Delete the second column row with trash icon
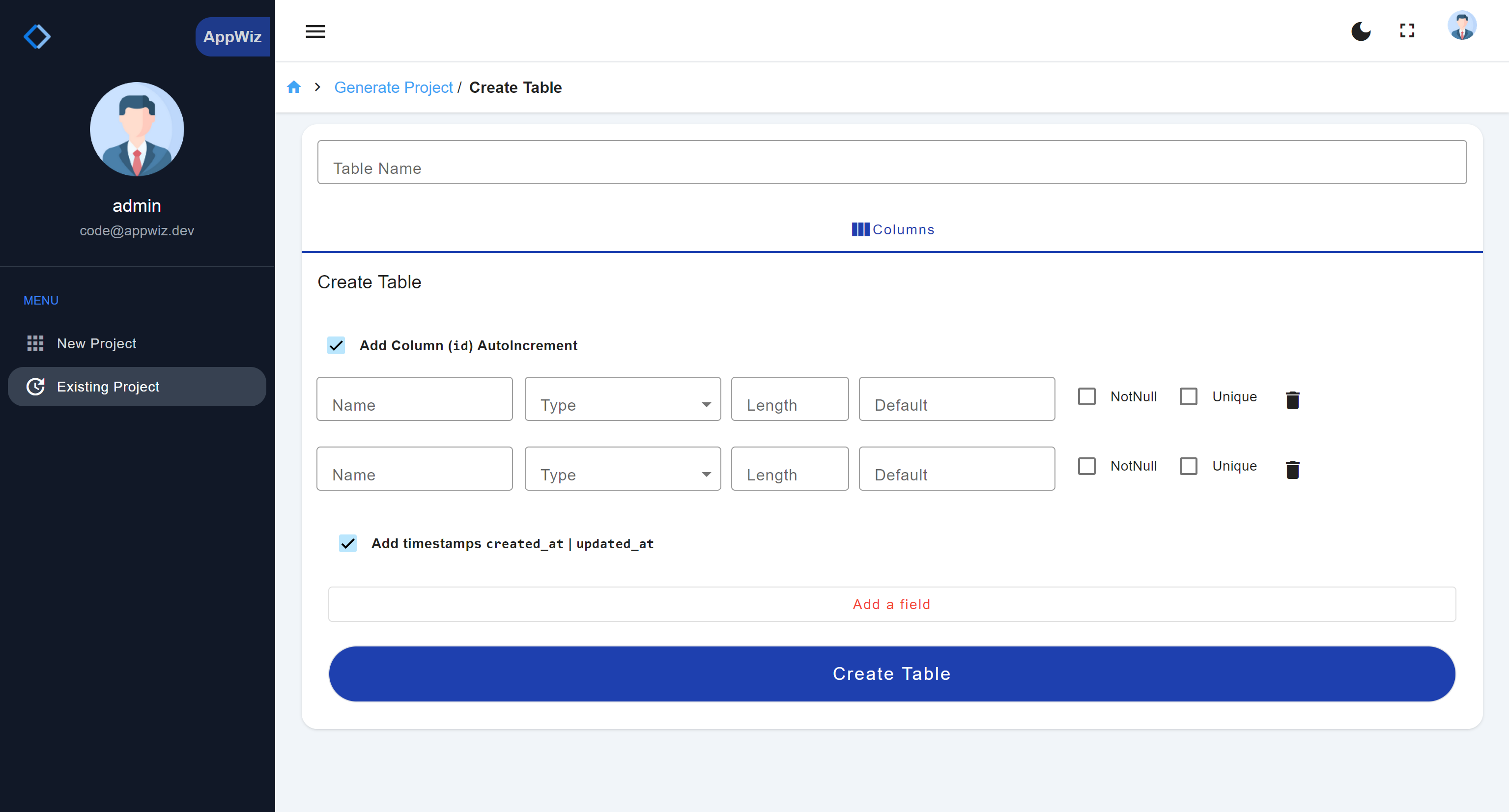Image resolution: width=1509 pixels, height=812 pixels. (x=1292, y=470)
